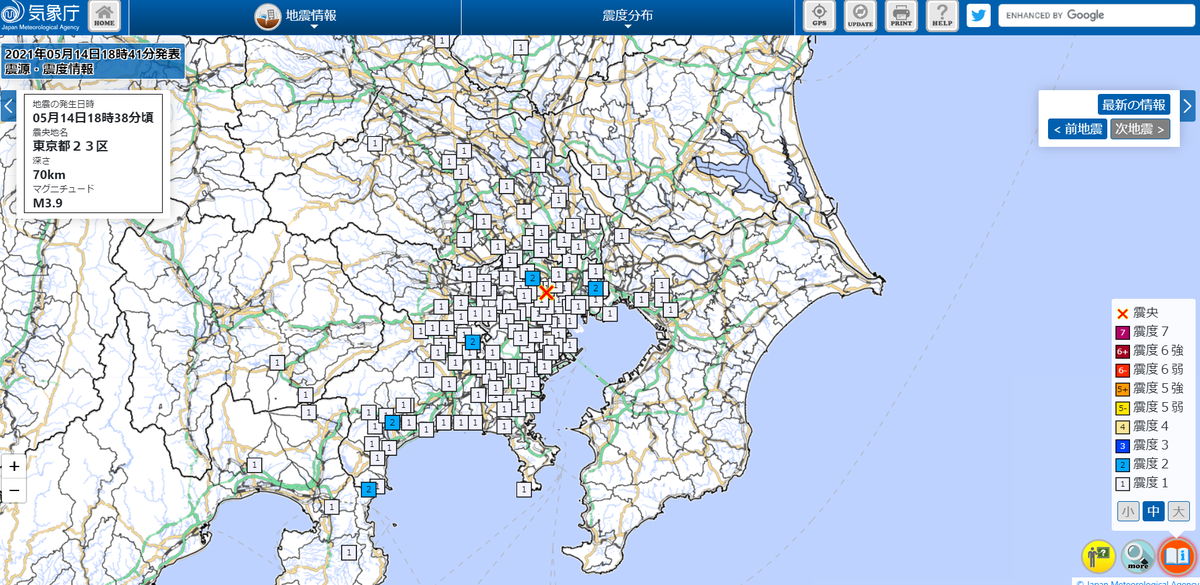
Task: Zoom out the map with minus button
Action: [14, 491]
